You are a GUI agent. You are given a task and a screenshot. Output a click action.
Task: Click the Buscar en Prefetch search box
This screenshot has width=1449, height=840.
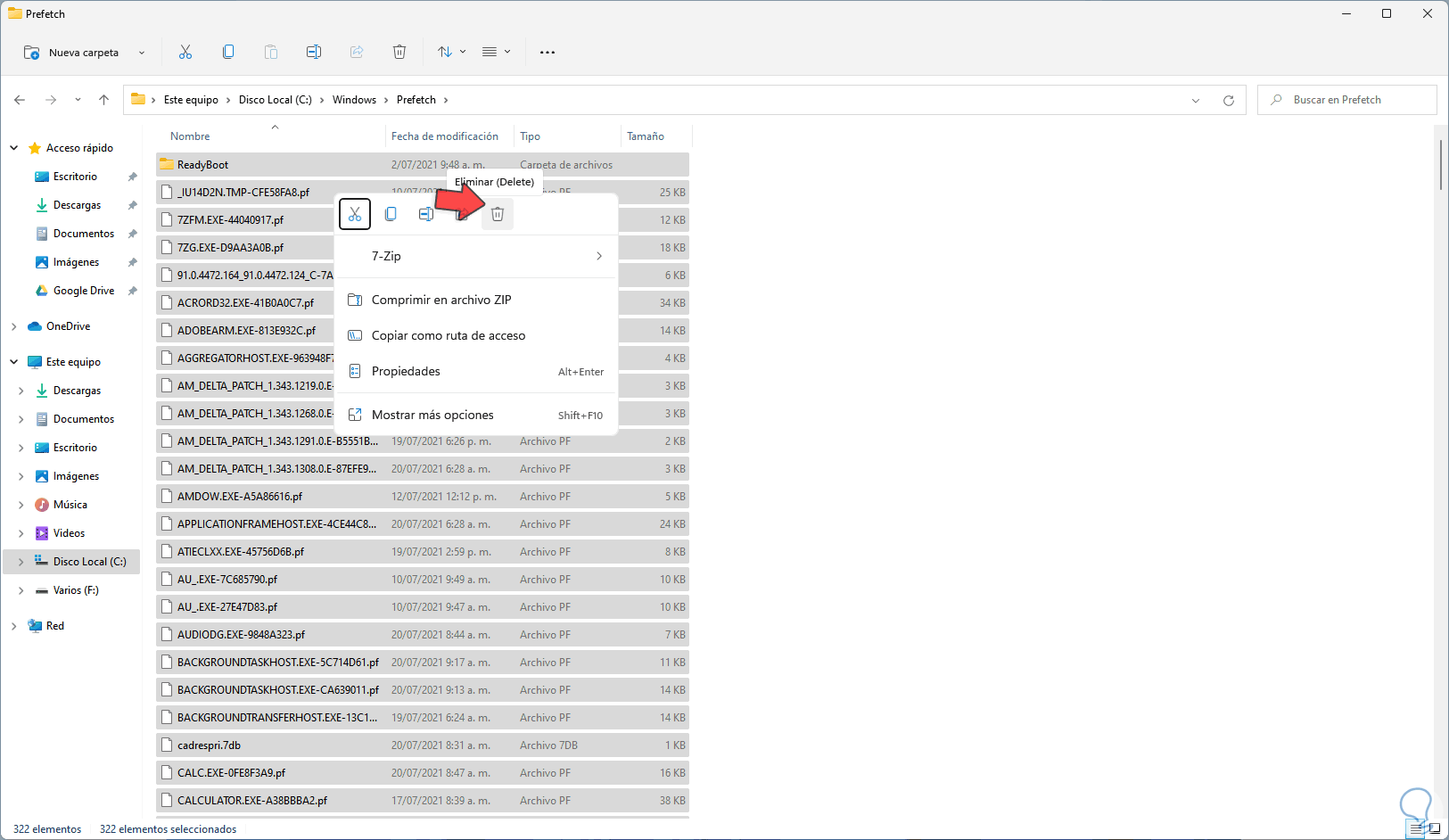(1347, 100)
